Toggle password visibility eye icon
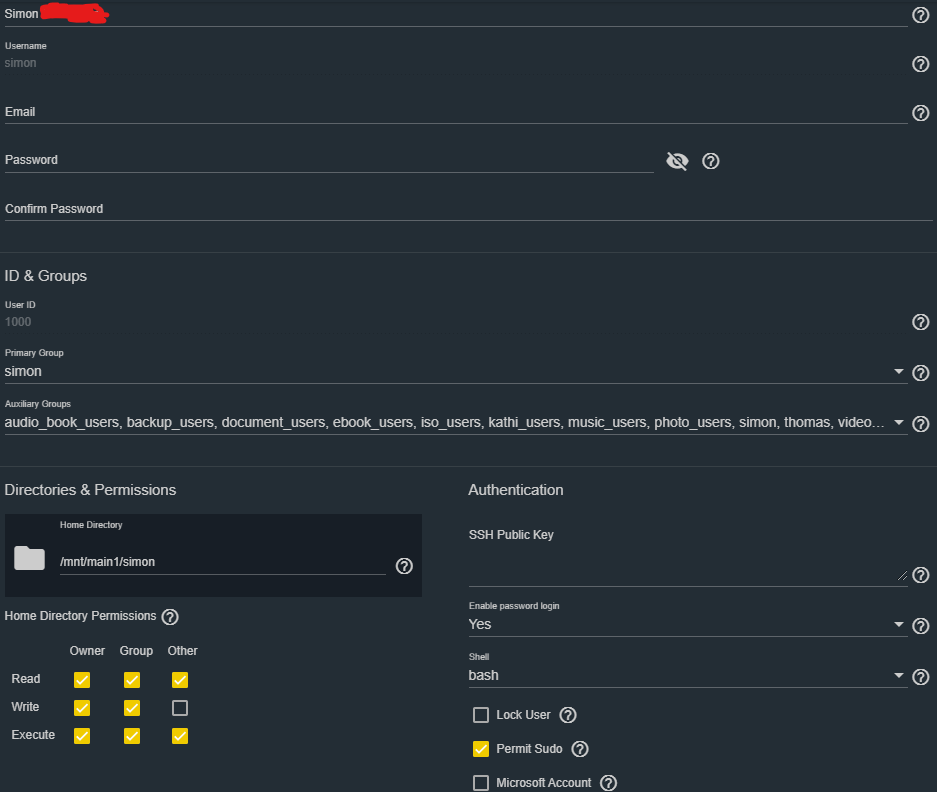 pyautogui.click(x=677, y=161)
